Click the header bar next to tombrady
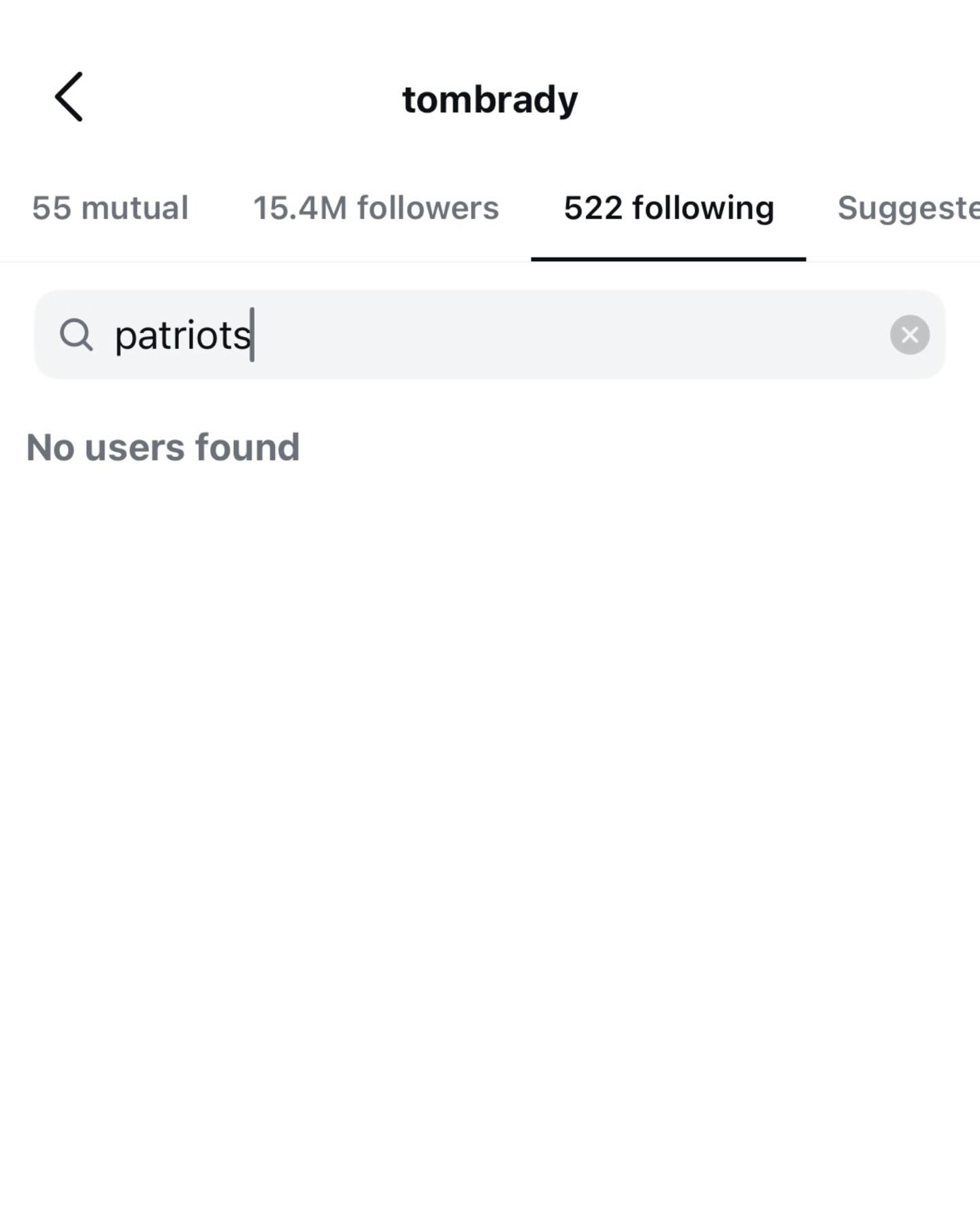Image resolution: width=980 pixels, height=1224 pixels. [x=749, y=99]
